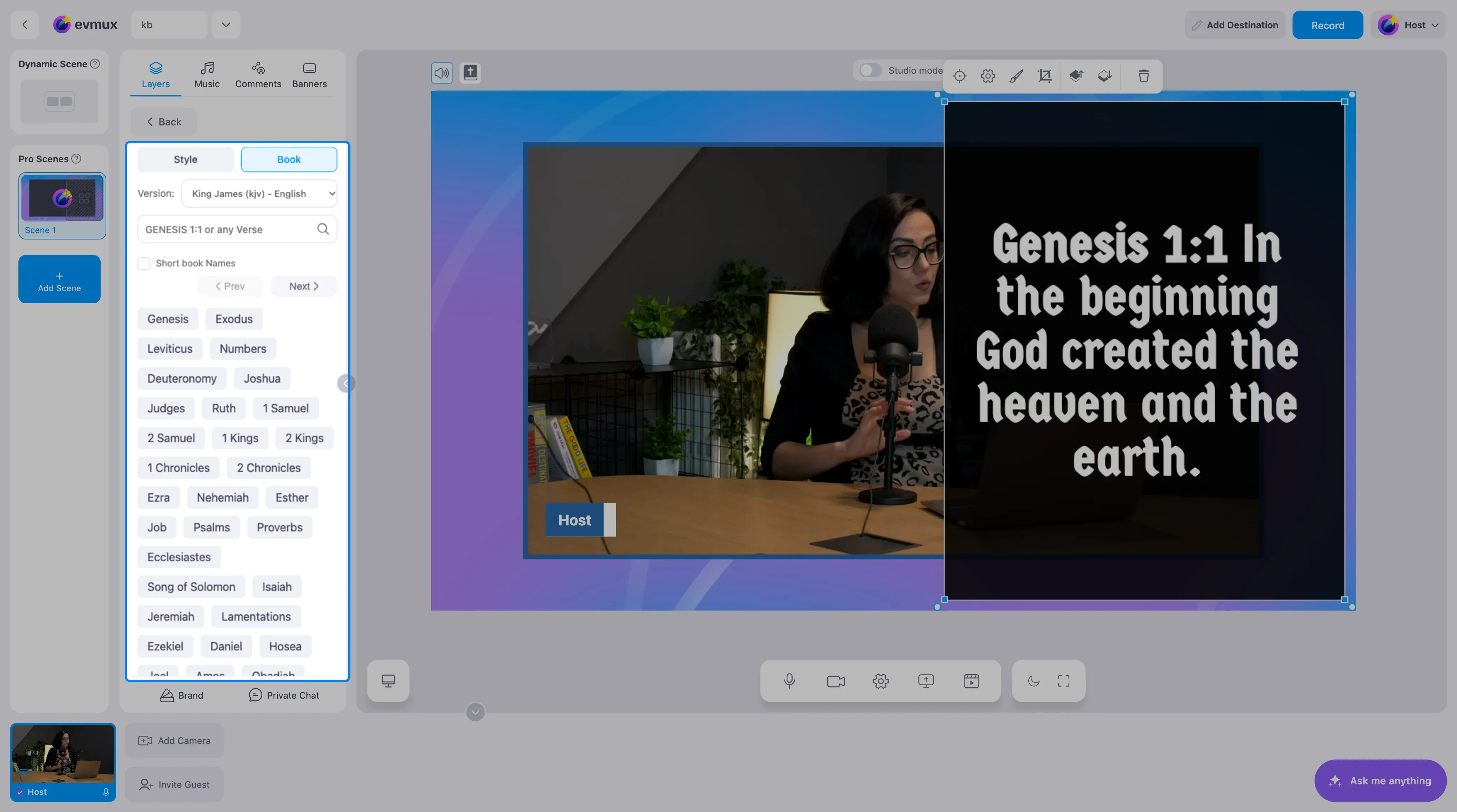
Task: Switch to the Comments tab
Action: 258,75
